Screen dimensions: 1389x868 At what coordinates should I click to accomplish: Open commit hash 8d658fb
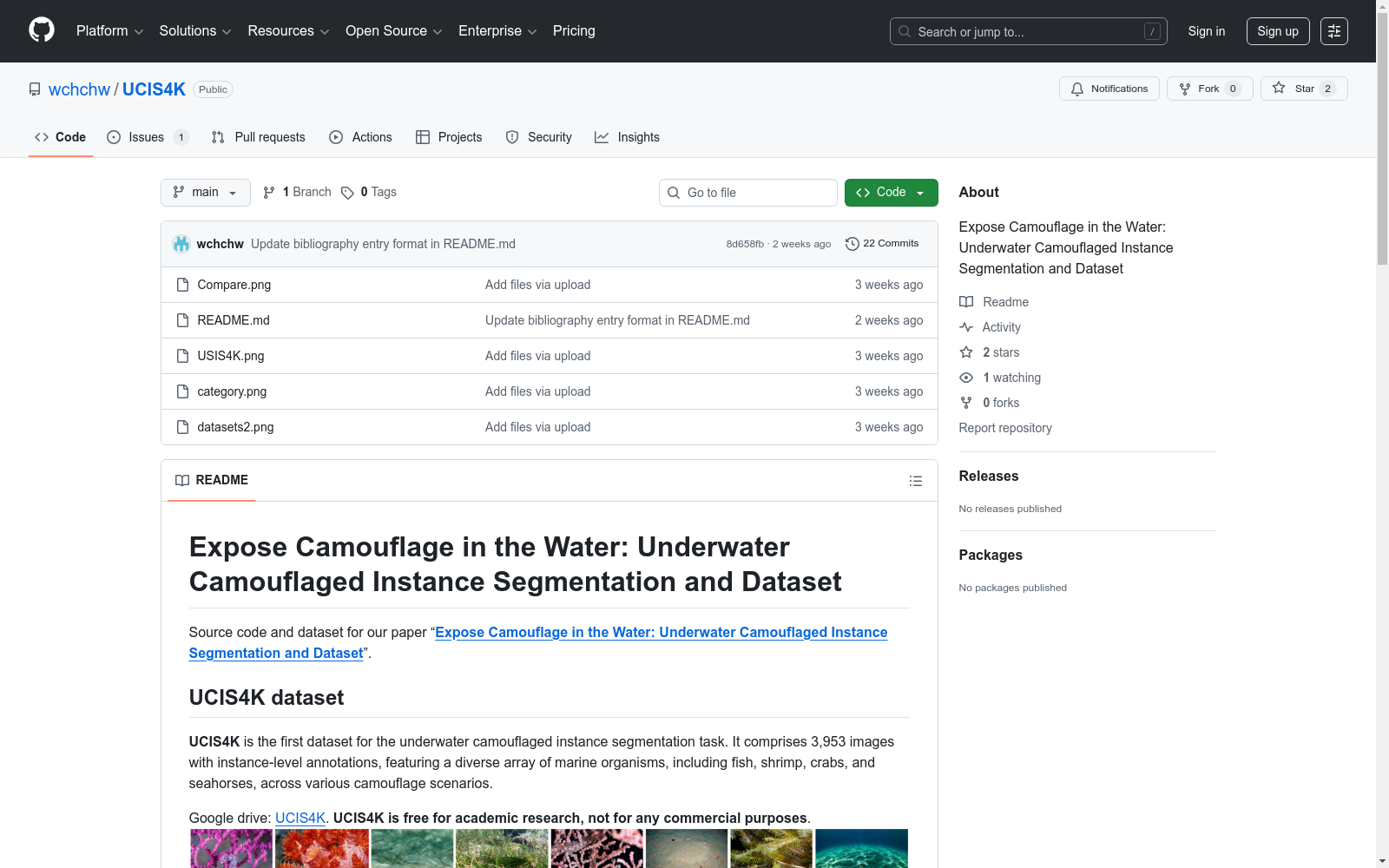pyautogui.click(x=745, y=244)
